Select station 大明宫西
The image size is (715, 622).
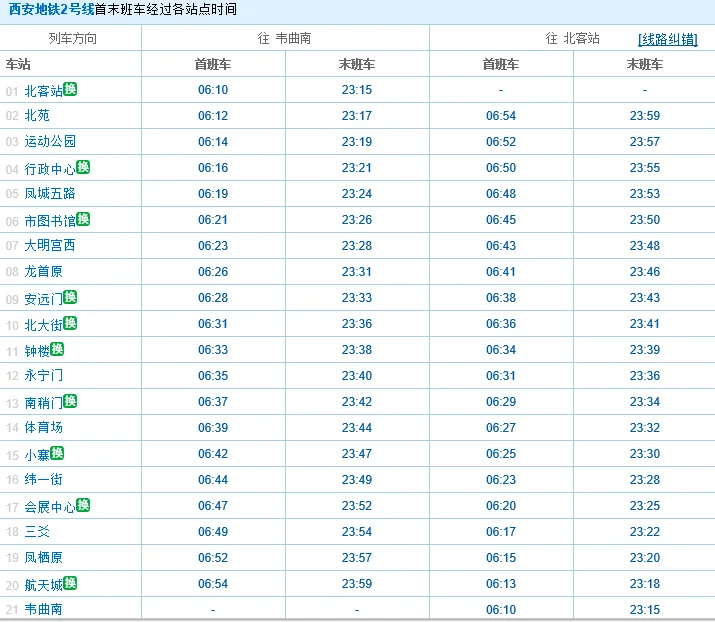pyautogui.click(x=50, y=245)
